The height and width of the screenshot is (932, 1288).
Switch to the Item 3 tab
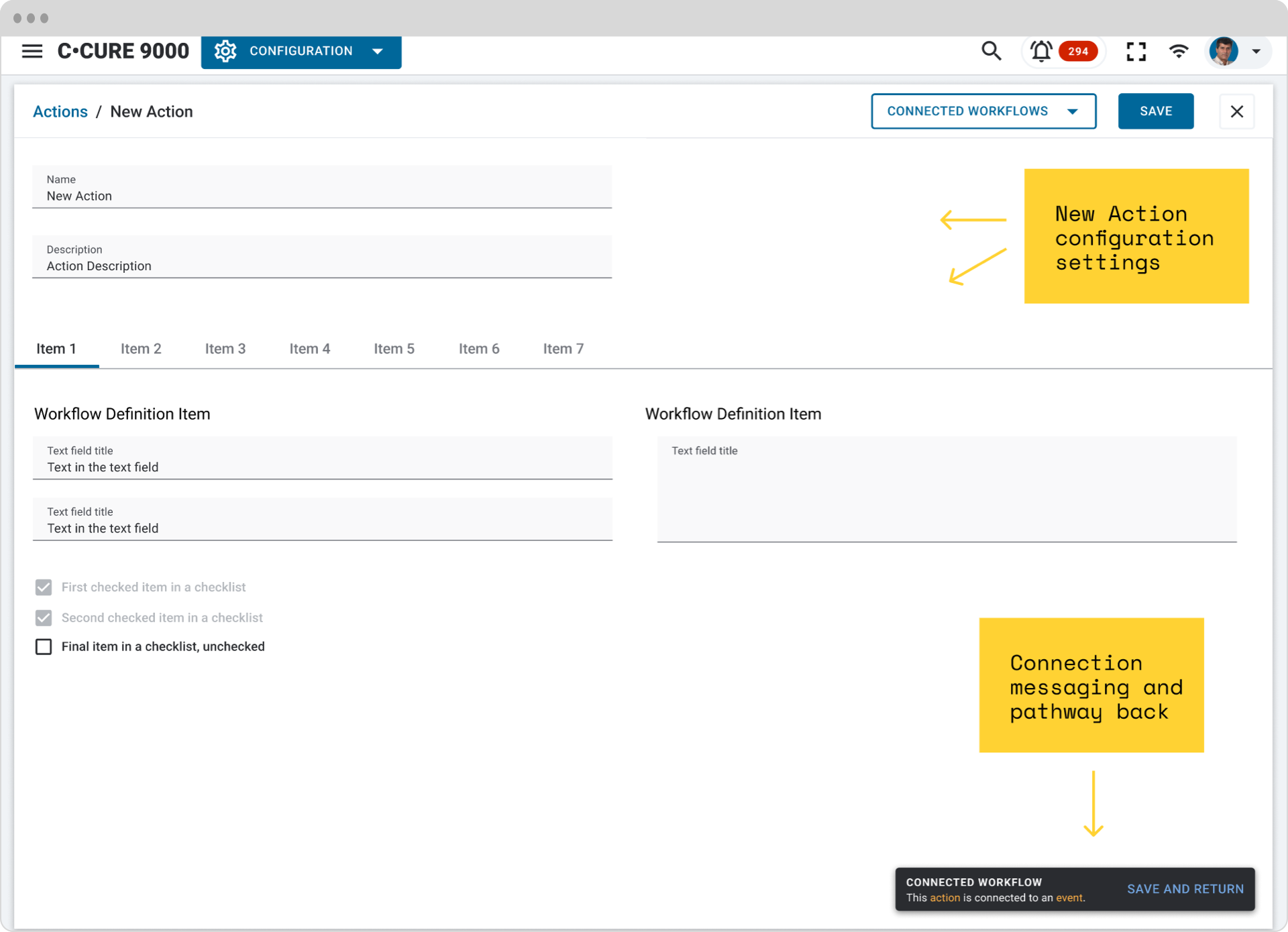pyautogui.click(x=225, y=349)
